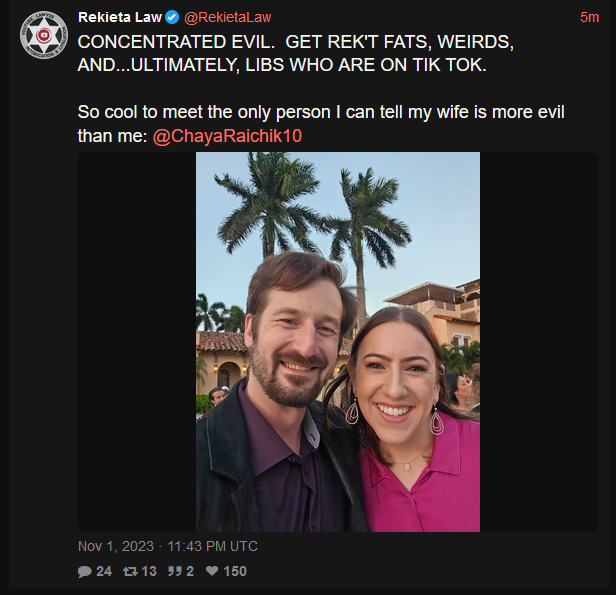The height and width of the screenshot is (595, 616).
Task: Click the reply speech bubble icon
Action: [85, 571]
